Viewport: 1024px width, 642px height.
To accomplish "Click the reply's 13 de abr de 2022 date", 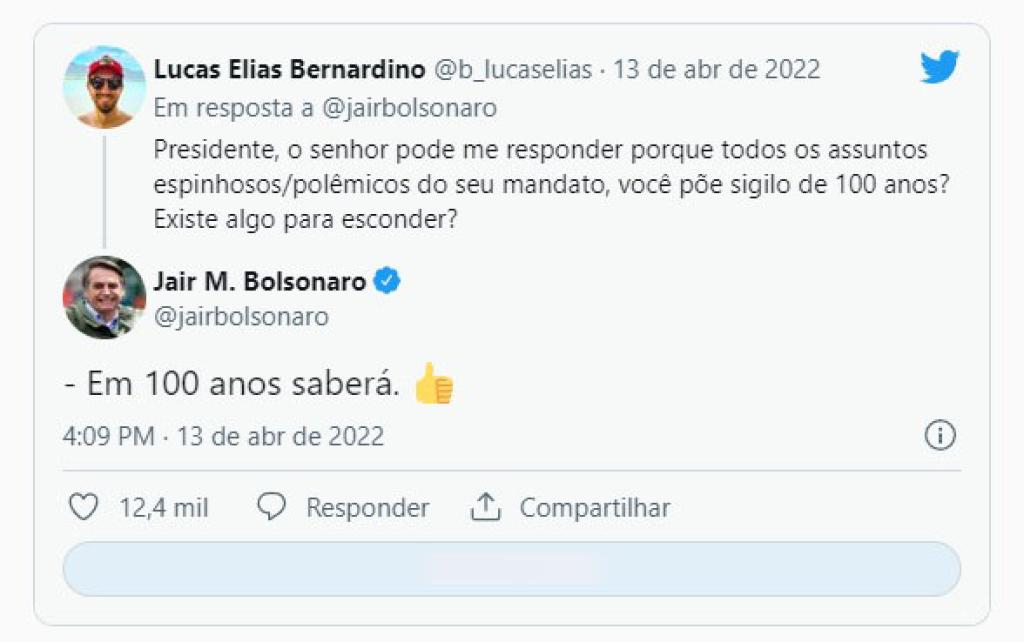I will coord(716,70).
